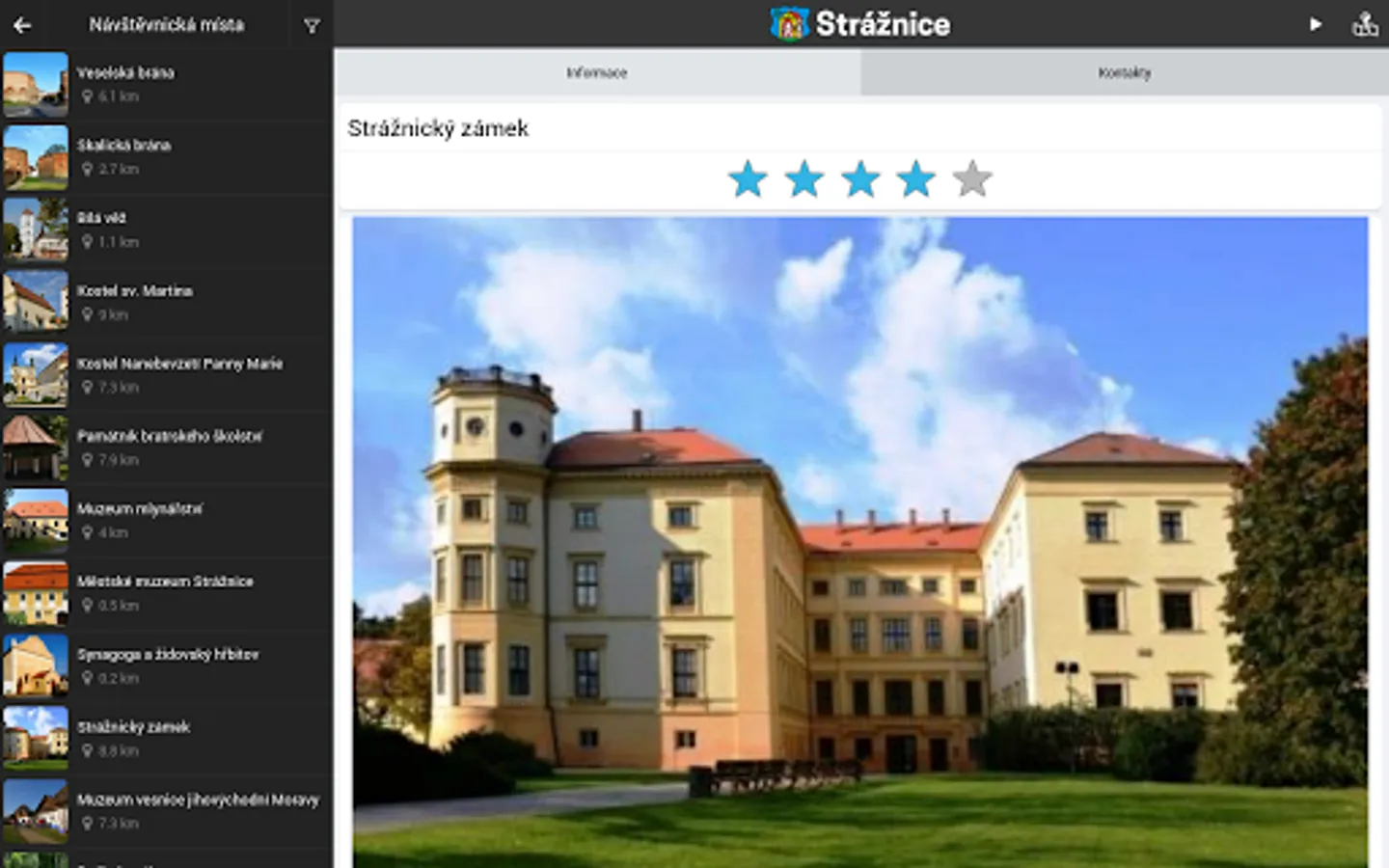Viewport: 1389px width, 868px height.
Task: Click the 0.2 km distance under Synagoga
Action: click(119, 678)
